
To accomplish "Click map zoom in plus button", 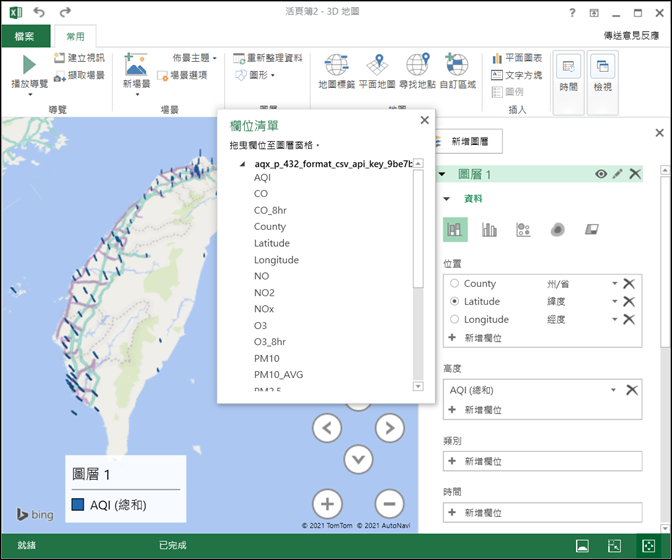I will (x=327, y=504).
